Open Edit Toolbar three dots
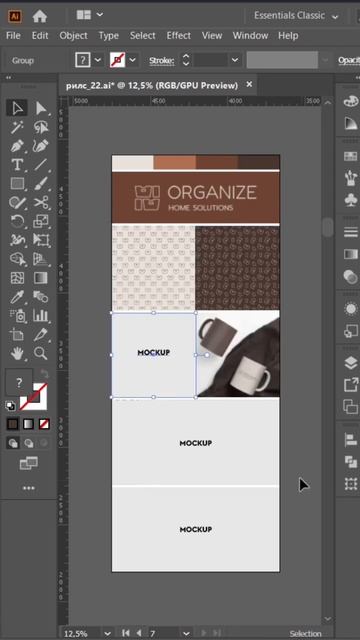The image size is (360, 640). pos(29,488)
